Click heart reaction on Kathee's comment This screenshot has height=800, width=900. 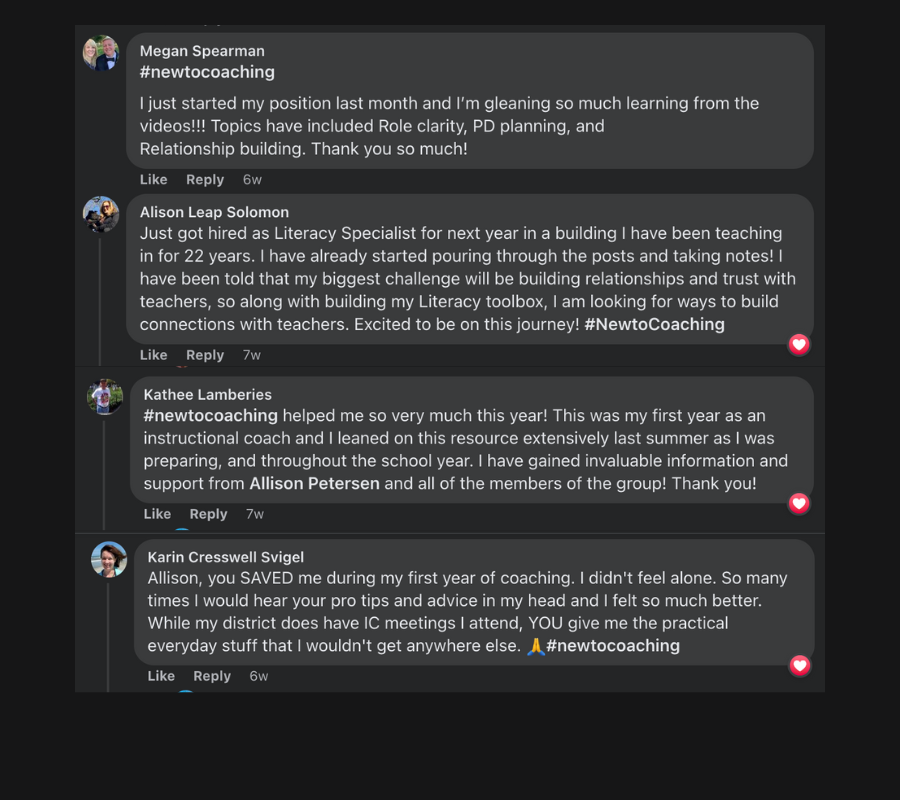pos(799,504)
